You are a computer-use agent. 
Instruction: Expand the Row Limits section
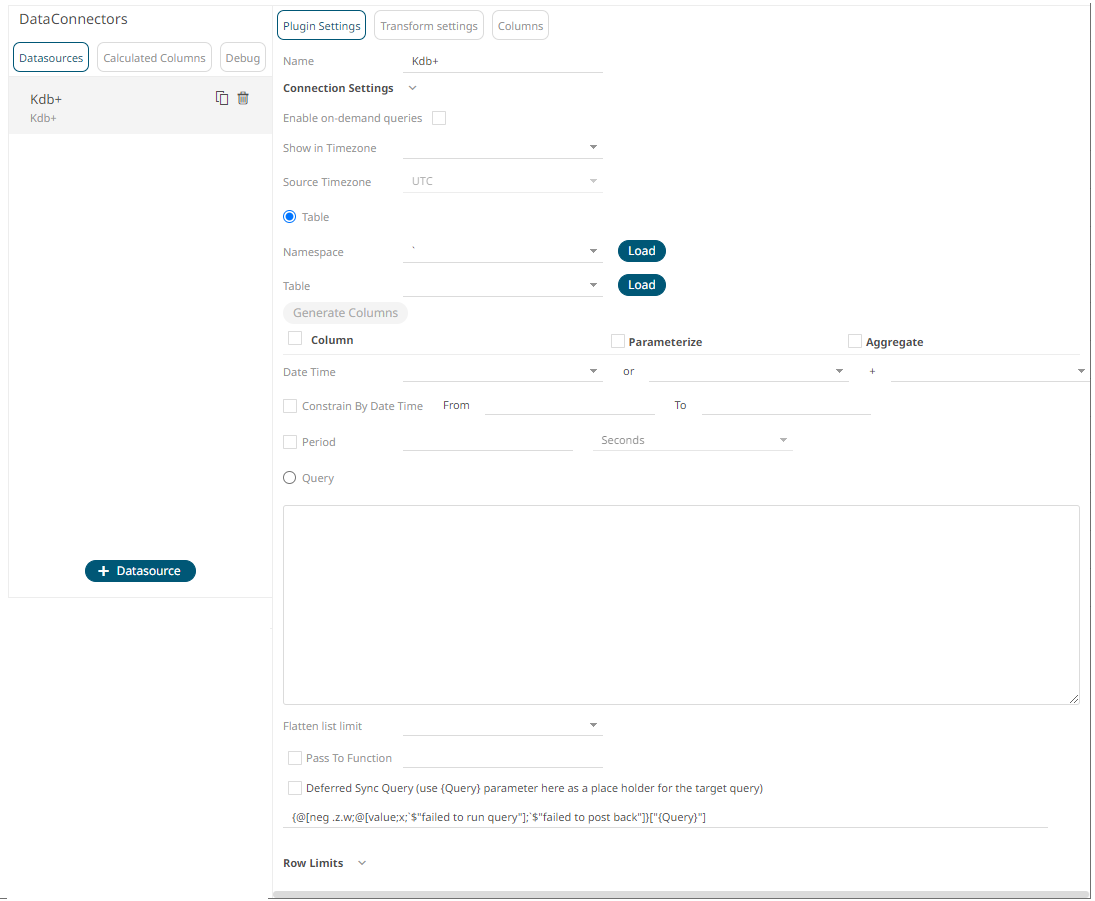[x=362, y=863]
